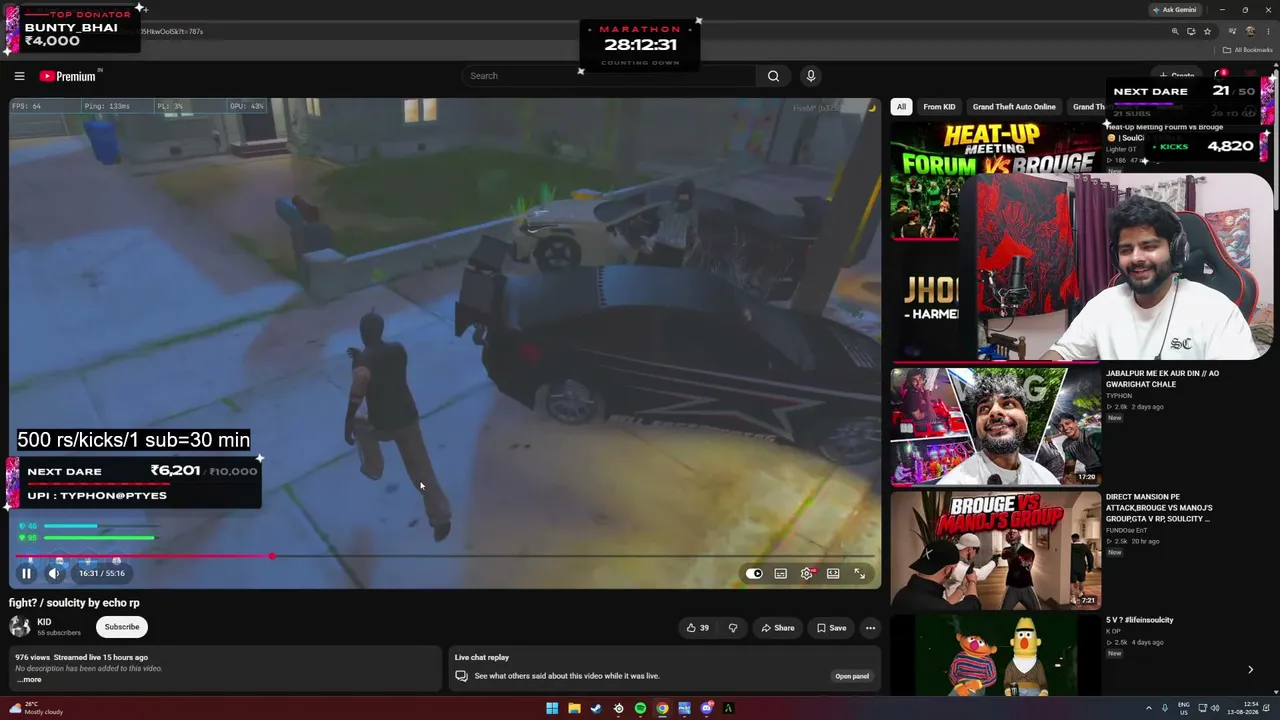1280x720 pixels.
Task: Like the video with 39 likes
Action: click(698, 628)
